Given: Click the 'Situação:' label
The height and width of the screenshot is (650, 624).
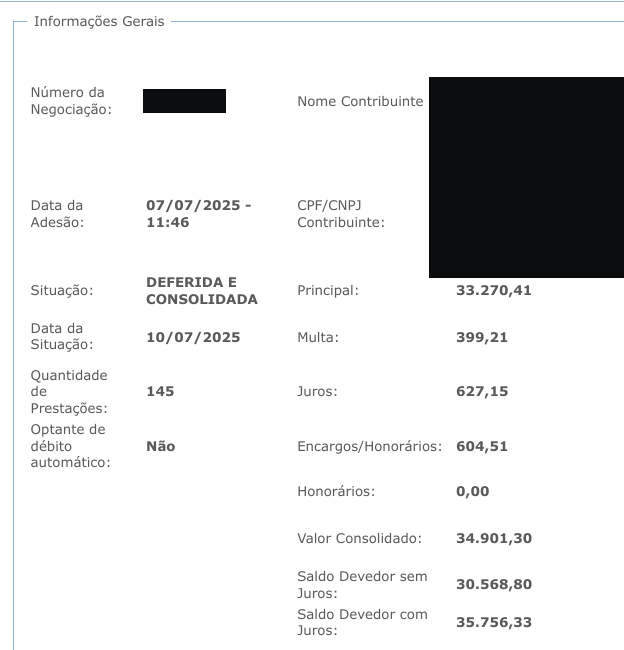Looking at the screenshot, I should click(62, 290).
